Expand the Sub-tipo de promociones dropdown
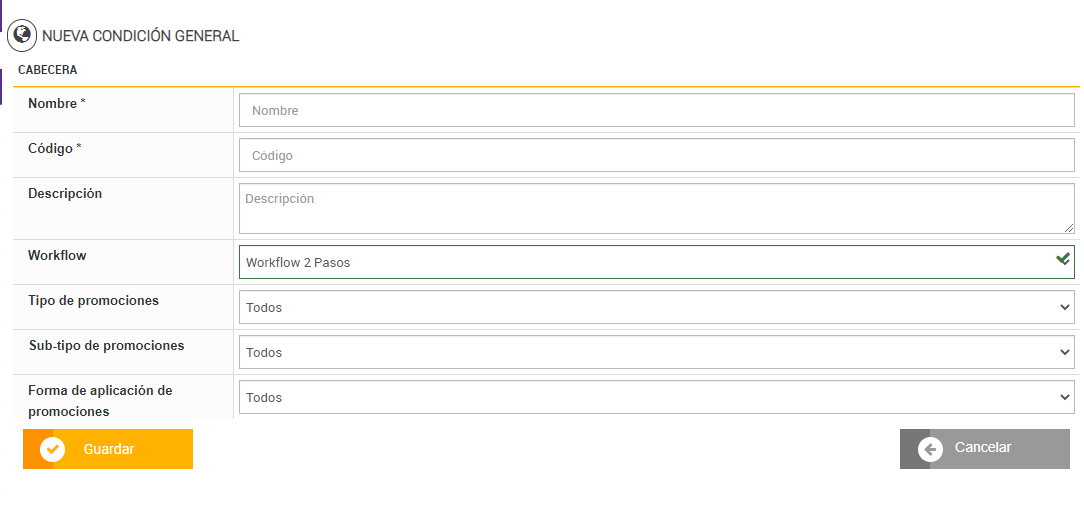The width and height of the screenshot is (1084, 514). (656, 352)
